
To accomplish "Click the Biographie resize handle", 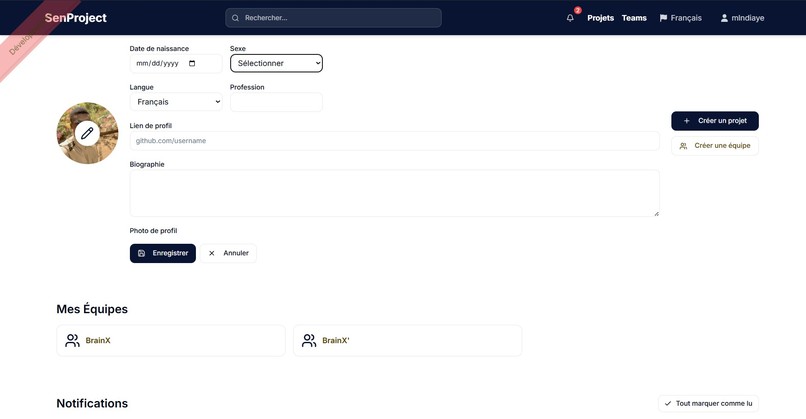I will pyautogui.click(x=656, y=213).
